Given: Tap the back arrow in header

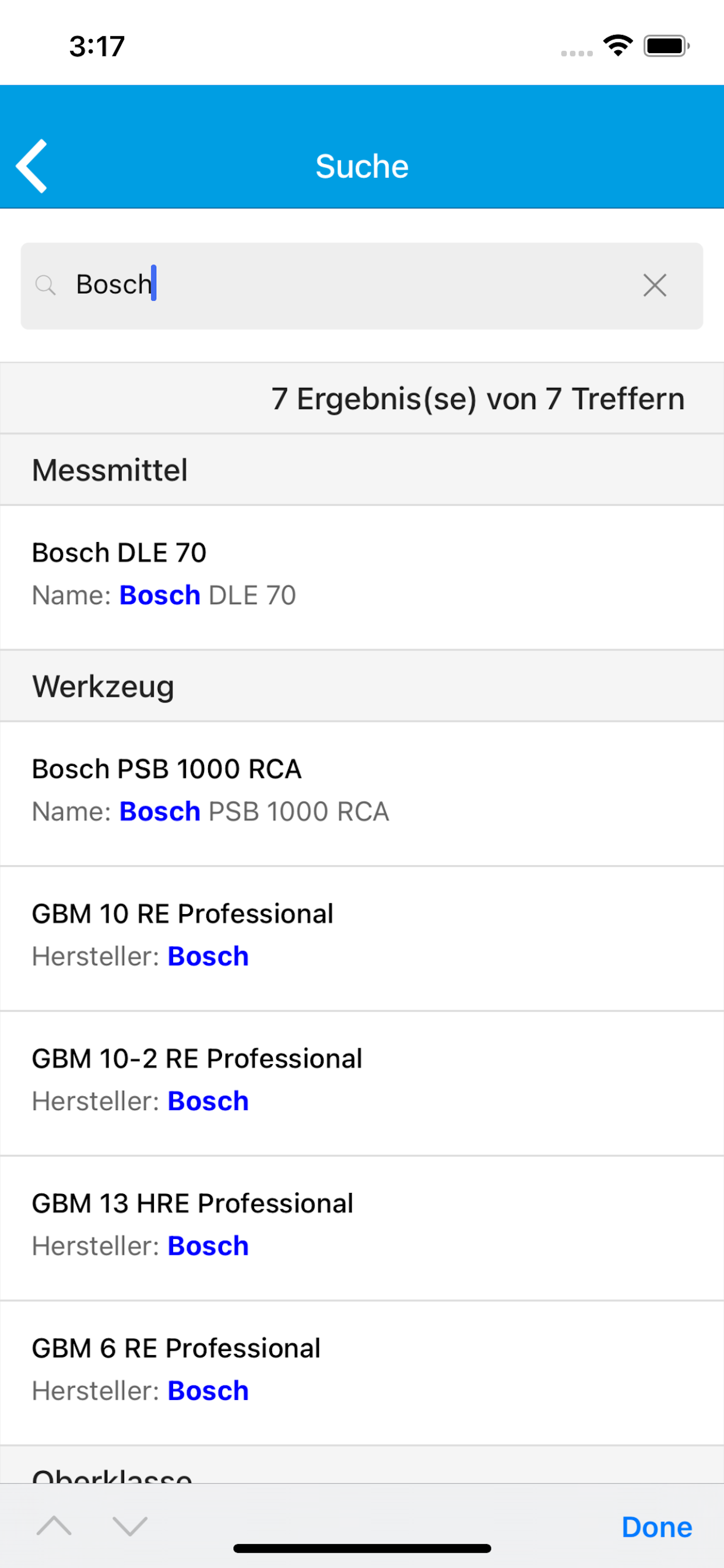Looking at the screenshot, I should (x=31, y=166).
